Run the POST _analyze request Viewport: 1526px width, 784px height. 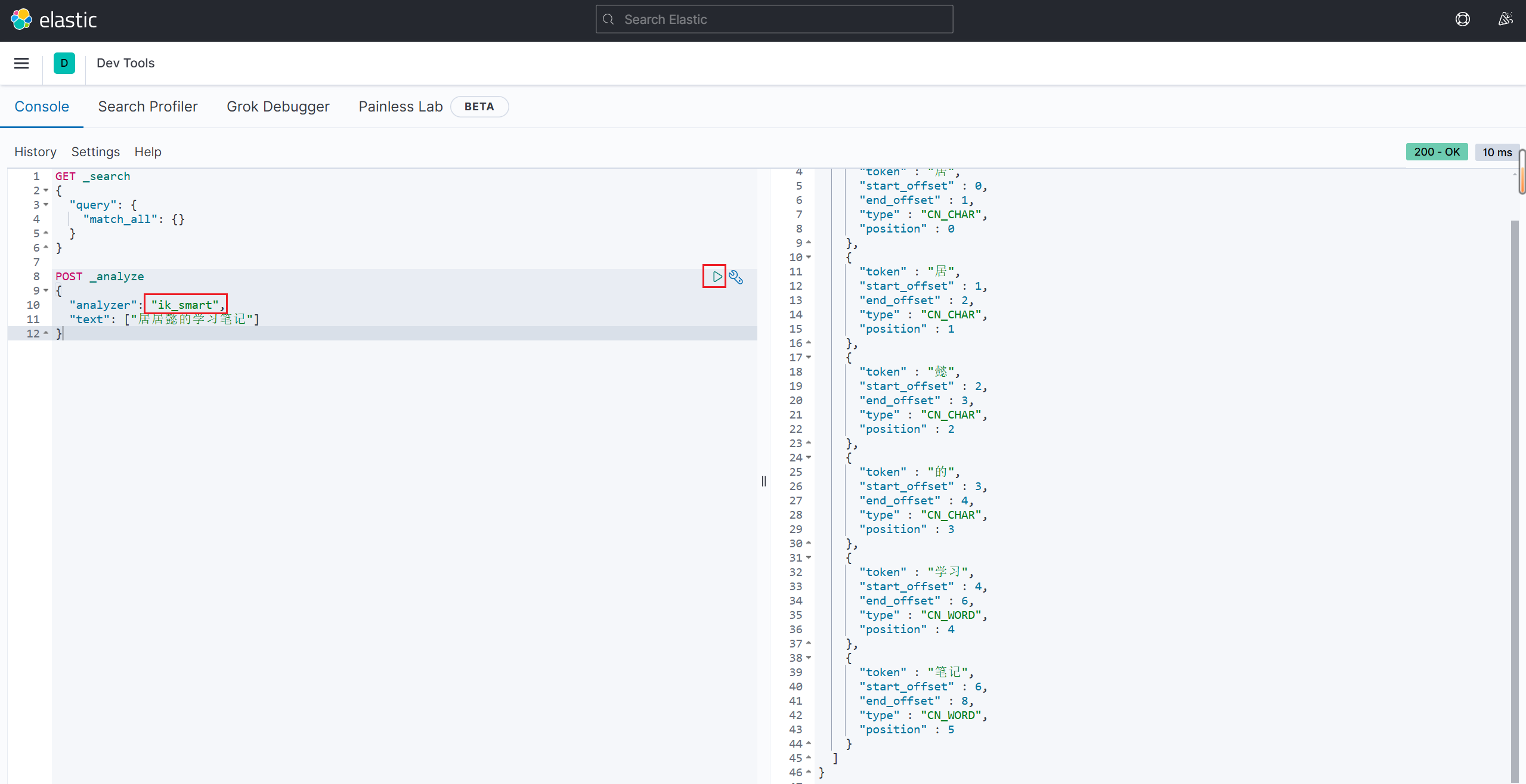point(717,277)
